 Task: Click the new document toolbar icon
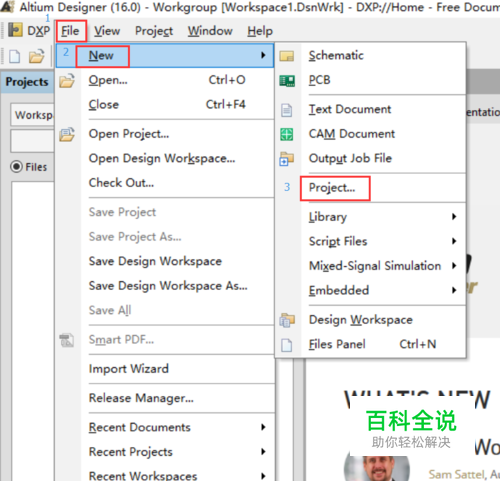pyautogui.click(x=14, y=56)
